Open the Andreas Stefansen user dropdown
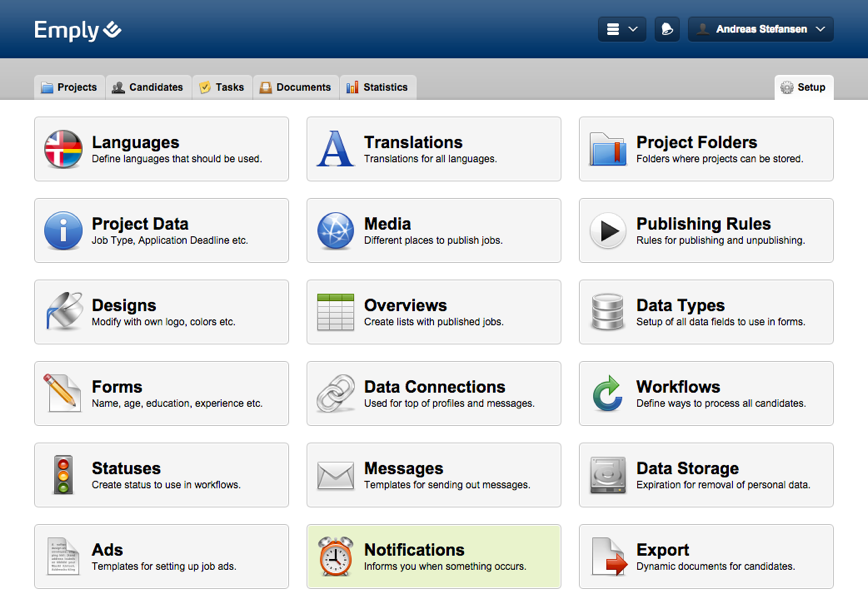 click(x=760, y=29)
